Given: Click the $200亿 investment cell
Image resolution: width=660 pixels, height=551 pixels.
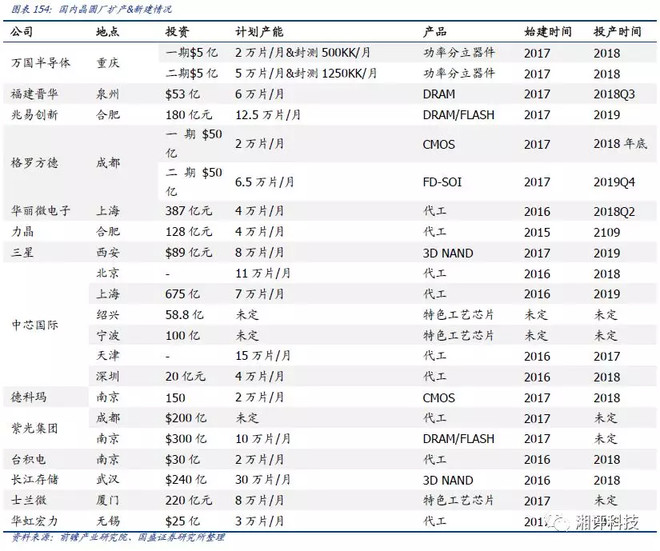Looking at the screenshot, I should coord(186,418).
